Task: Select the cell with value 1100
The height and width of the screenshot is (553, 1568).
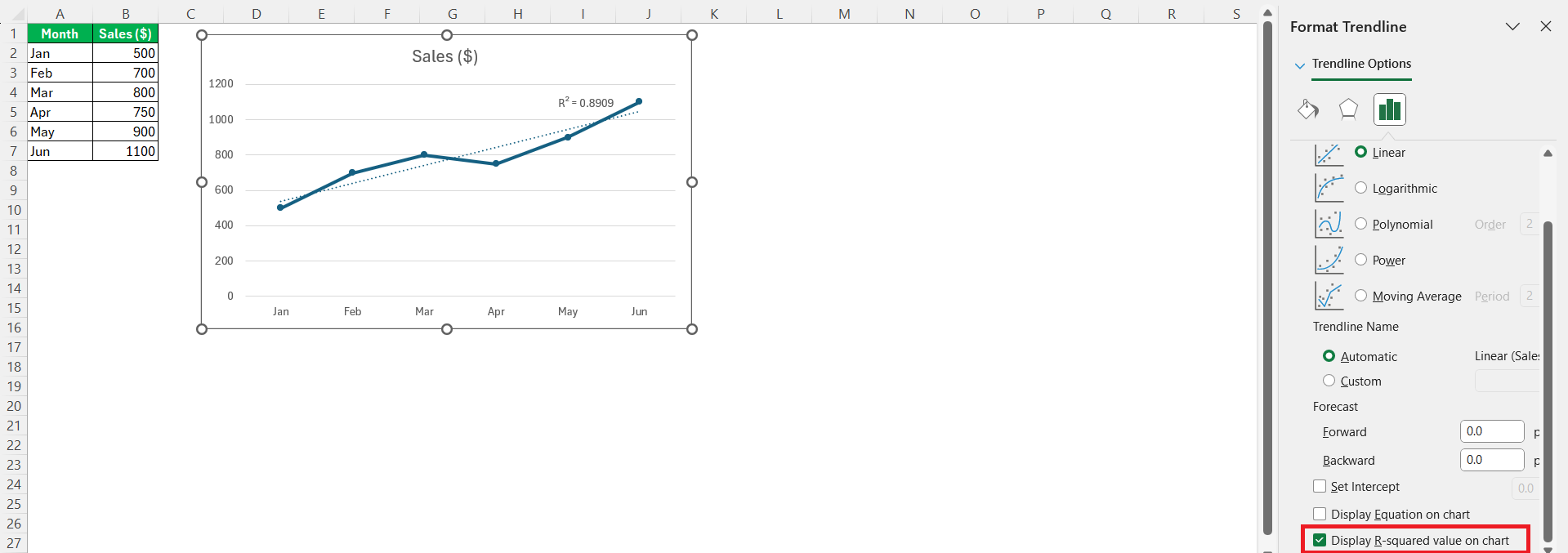Action: pos(125,151)
